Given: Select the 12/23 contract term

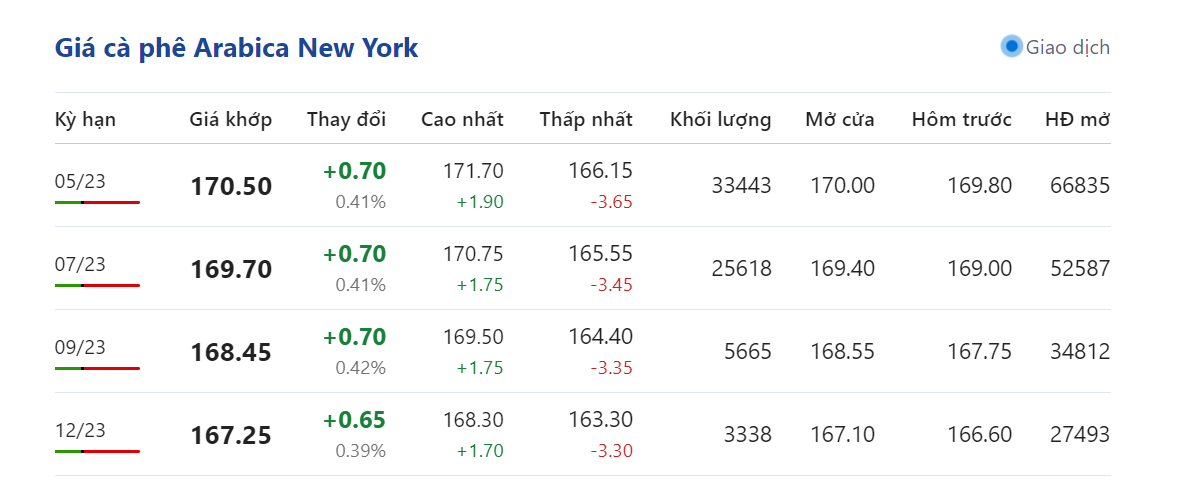Looking at the screenshot, I should point(80,430).
